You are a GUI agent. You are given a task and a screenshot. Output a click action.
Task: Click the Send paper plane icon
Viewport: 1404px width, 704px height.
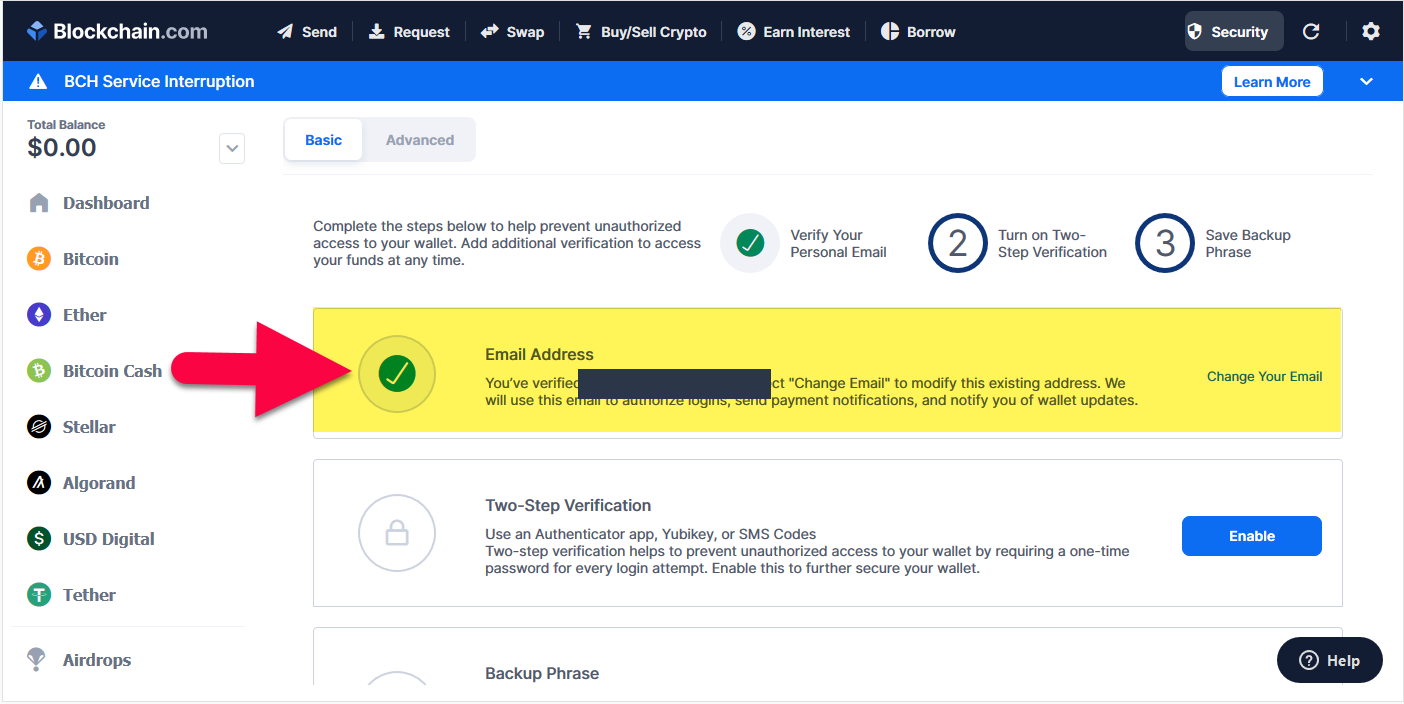(x=286, y=31)
